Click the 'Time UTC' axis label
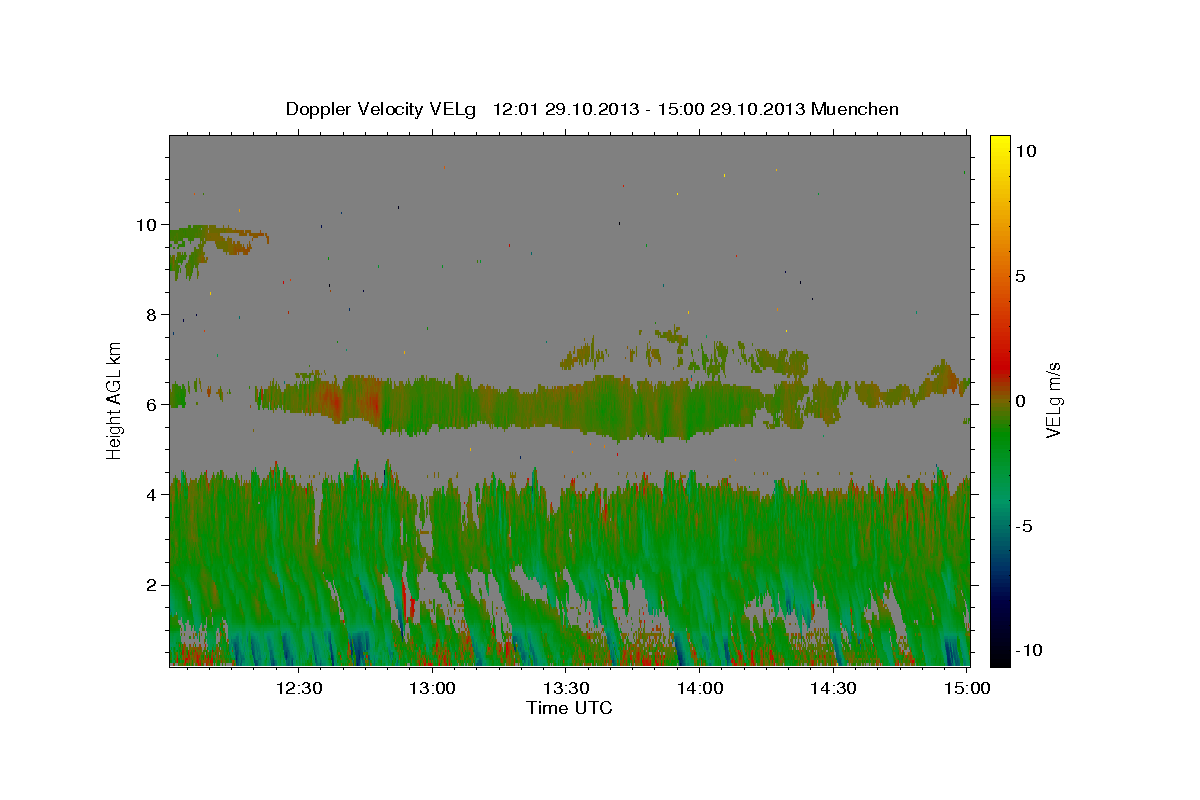1200x800 pixels. (569, 708)
